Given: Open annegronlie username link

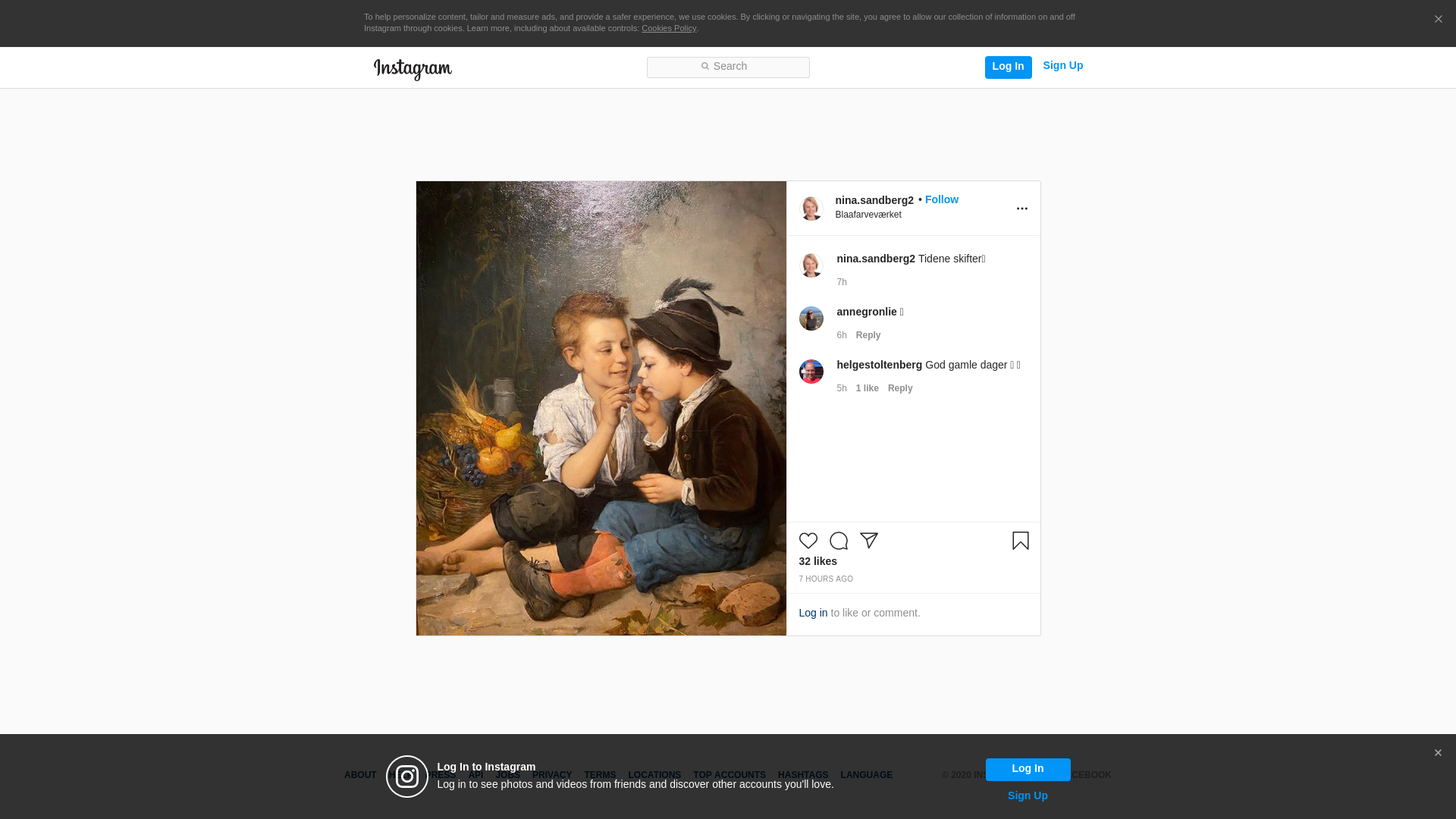Looking at the screenshot, I should click(867, 312).
